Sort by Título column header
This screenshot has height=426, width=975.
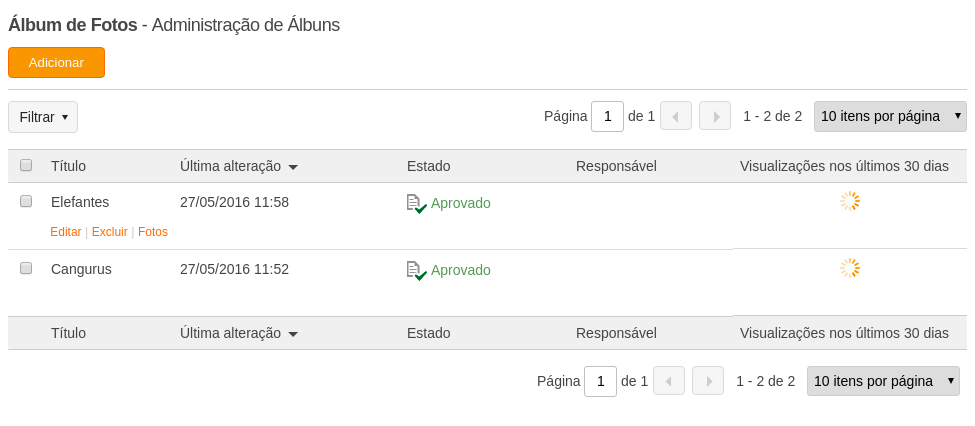coord(68,166)
